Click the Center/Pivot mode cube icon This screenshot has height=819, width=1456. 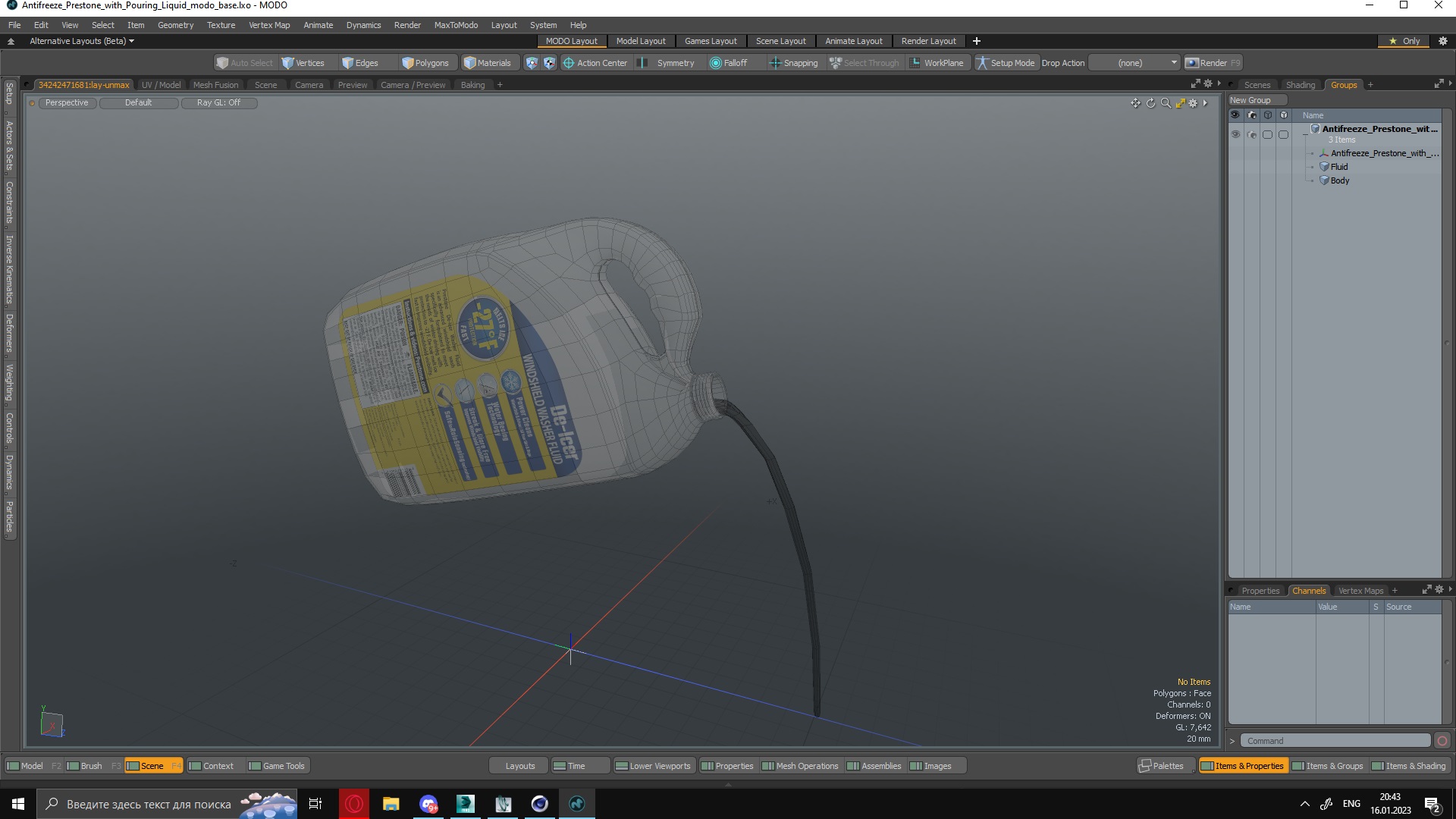[549, 63]
